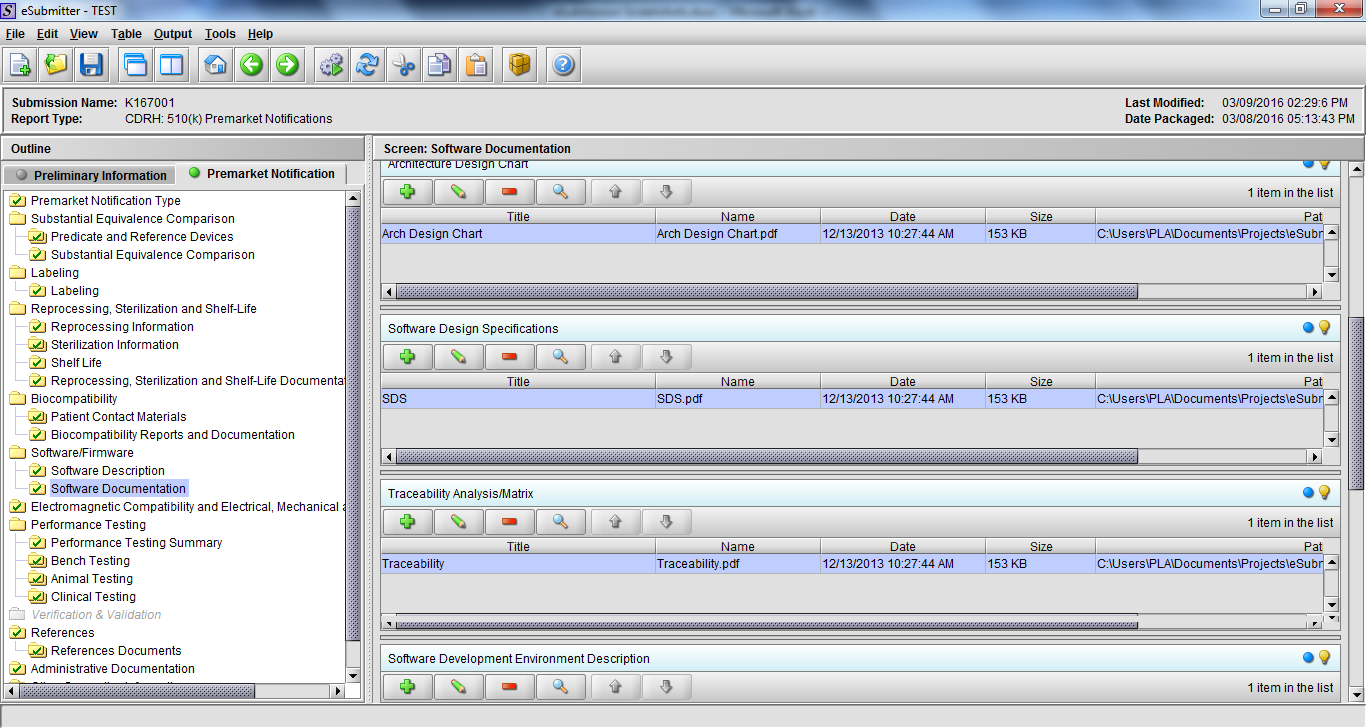Collapse the Performance Testing folder node
The image size is (1366, 728).
18,525
